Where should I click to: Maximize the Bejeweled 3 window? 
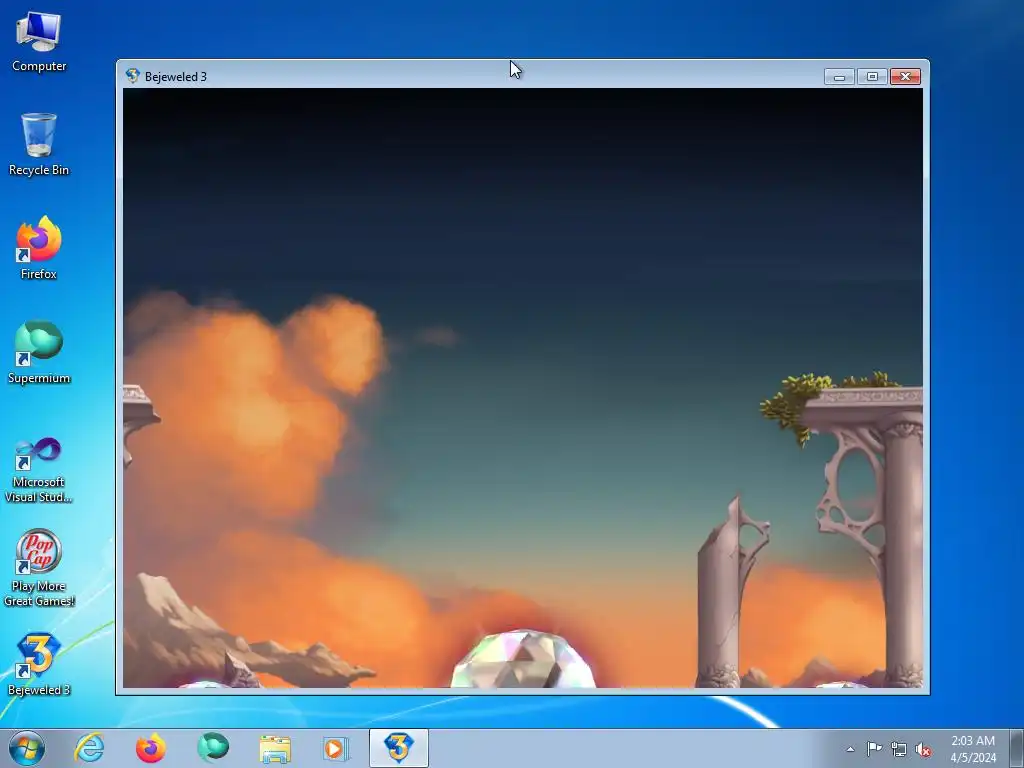coord(872,76)
